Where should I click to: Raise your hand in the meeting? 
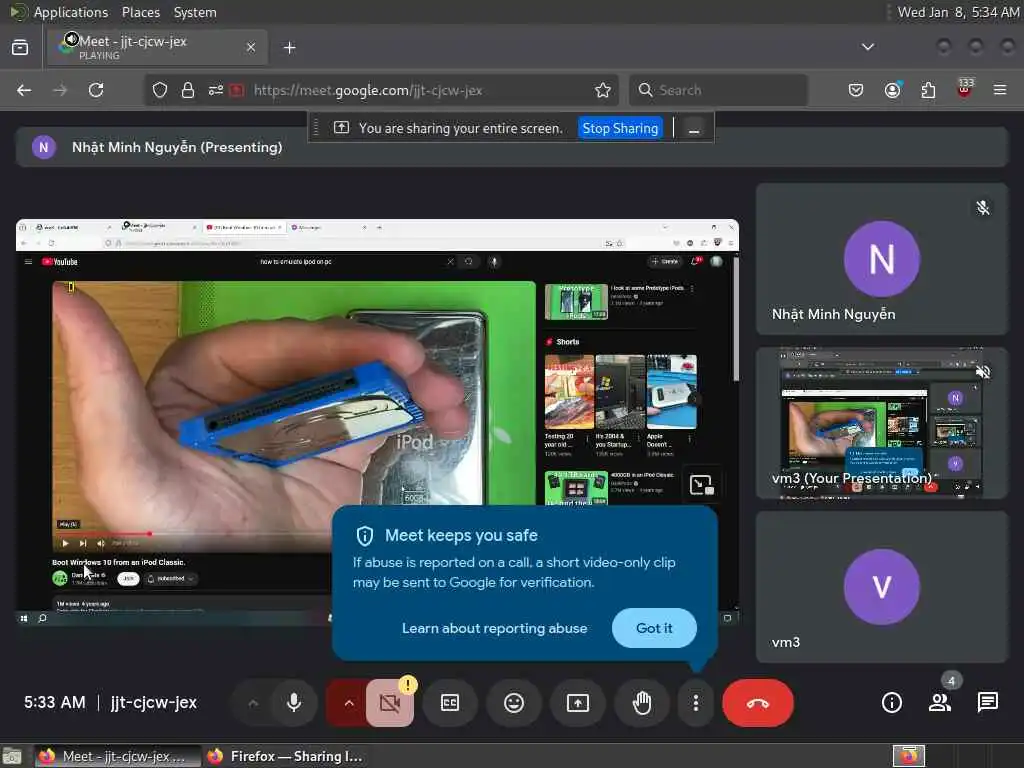point(642,703)
